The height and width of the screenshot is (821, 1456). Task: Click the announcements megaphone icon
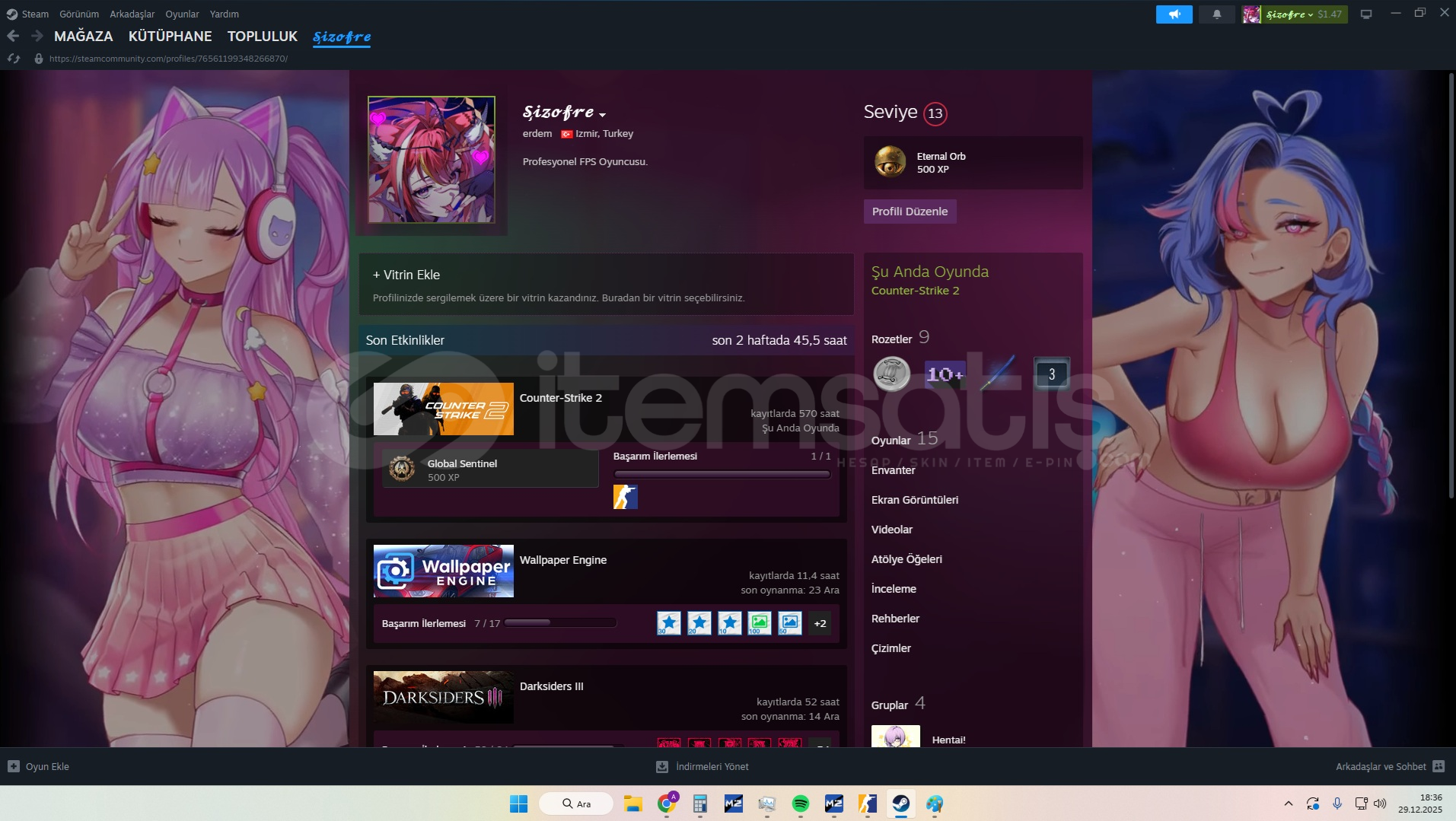tap(1174, 14)
